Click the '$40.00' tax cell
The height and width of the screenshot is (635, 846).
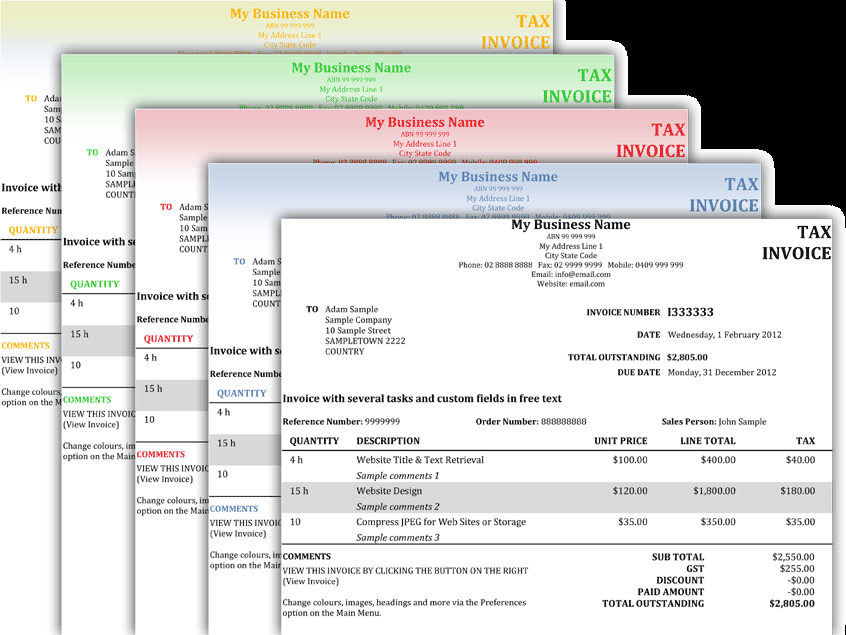[x=800, y=460]
